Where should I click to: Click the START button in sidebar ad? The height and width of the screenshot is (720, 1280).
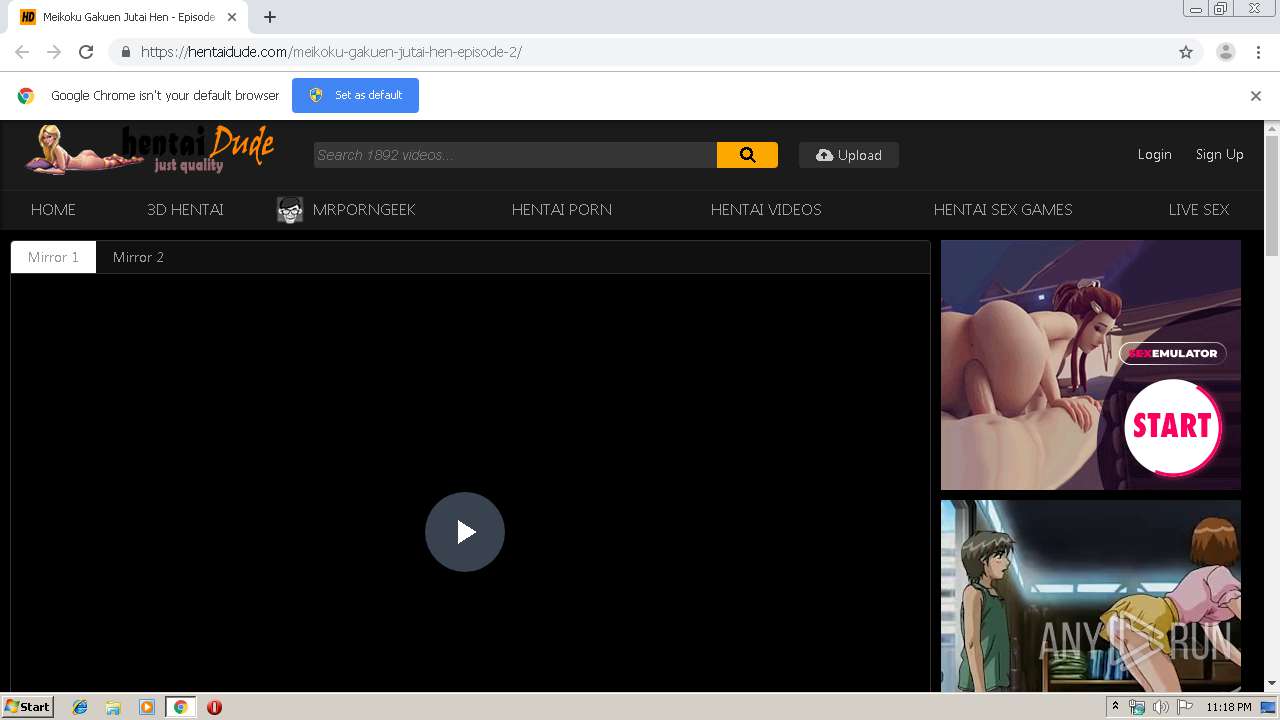pyautogui.click(x=1172, y=427)
